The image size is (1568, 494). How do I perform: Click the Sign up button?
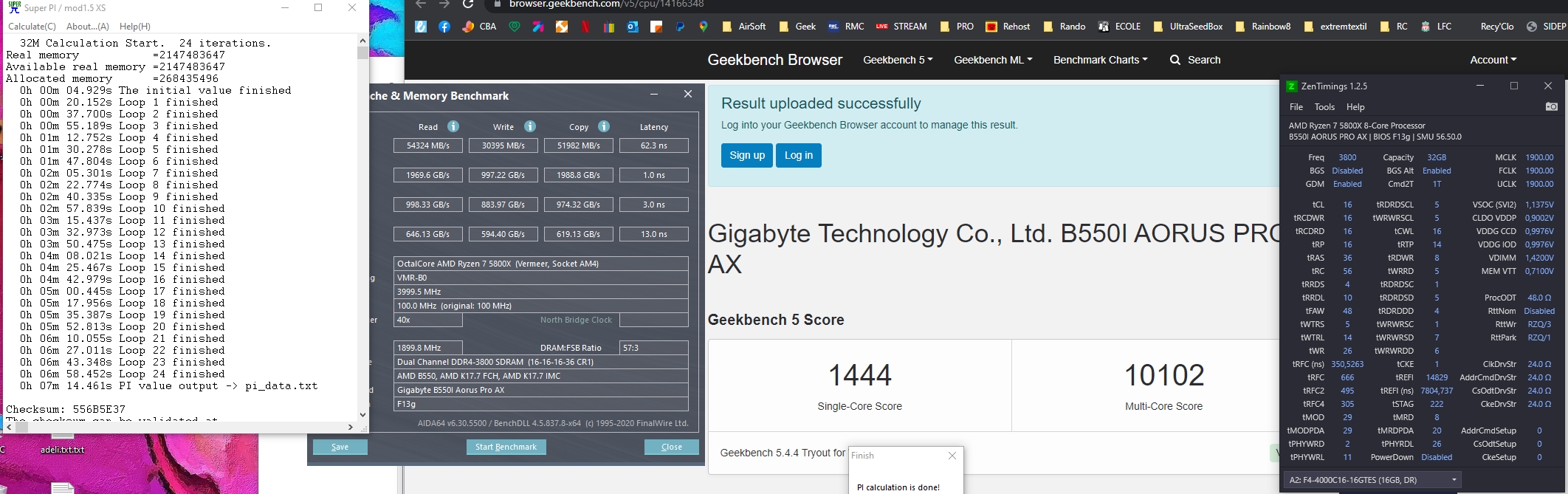(747, 155)
